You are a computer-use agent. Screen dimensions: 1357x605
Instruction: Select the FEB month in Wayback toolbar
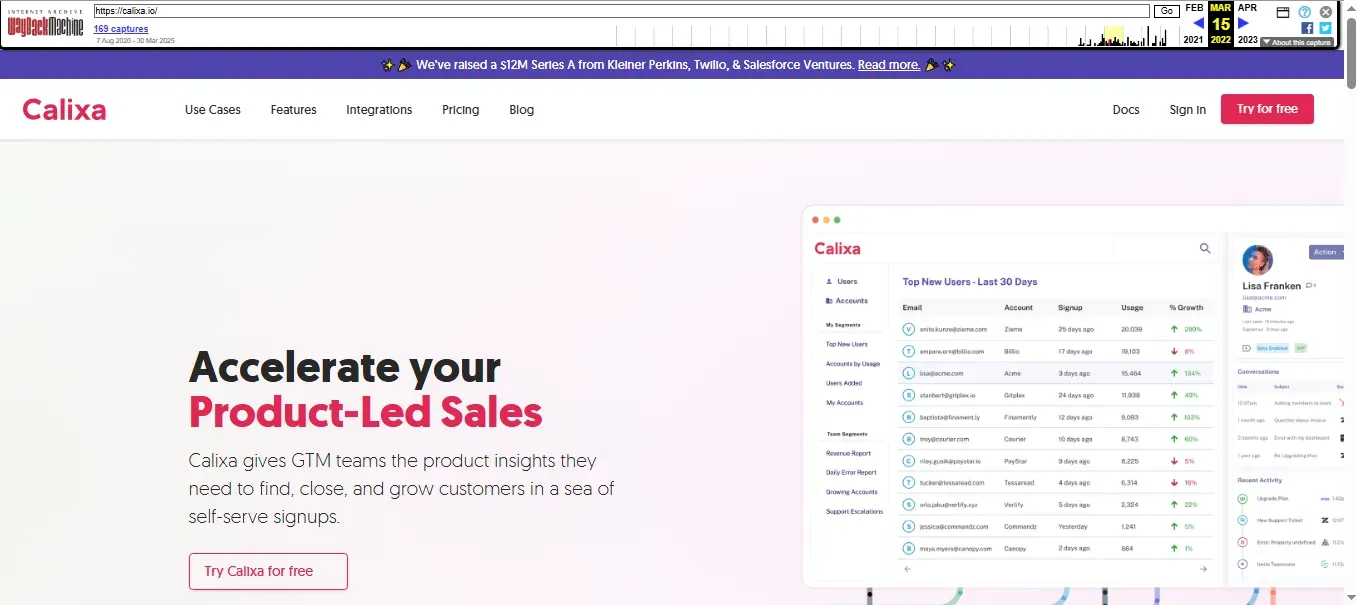click(x=1194, y=7)
